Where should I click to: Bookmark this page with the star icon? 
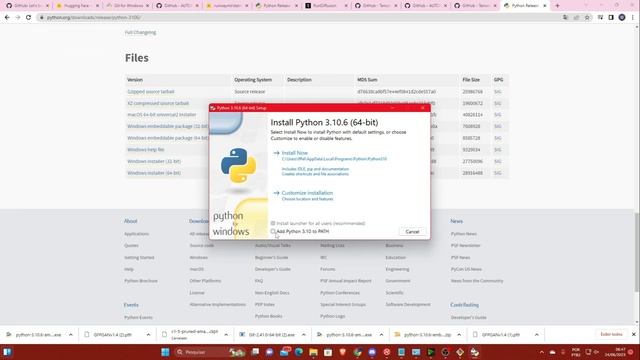point(587,18)
